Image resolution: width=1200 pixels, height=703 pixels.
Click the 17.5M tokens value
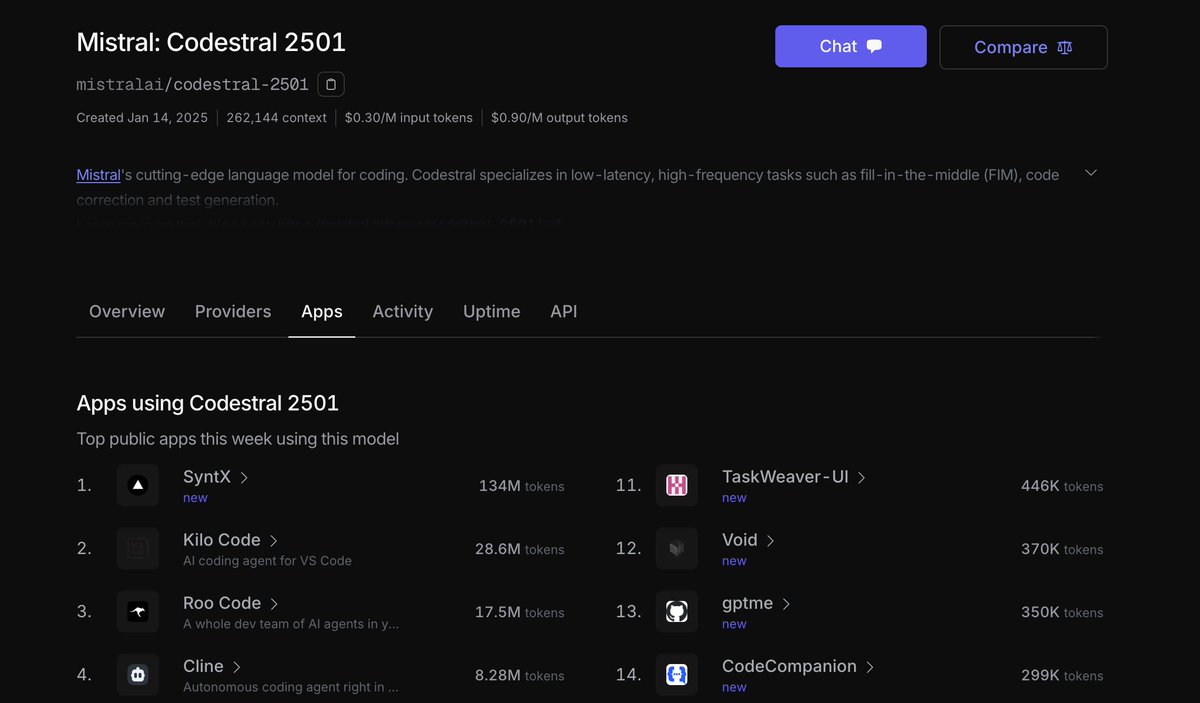tap(520, 612)
